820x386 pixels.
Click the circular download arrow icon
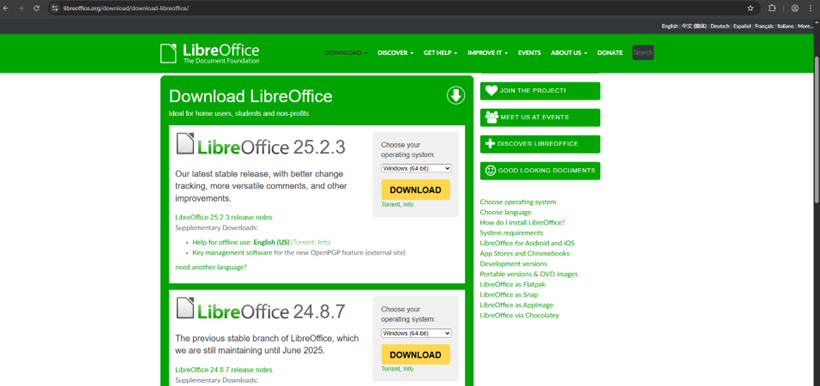coord(455,96)
